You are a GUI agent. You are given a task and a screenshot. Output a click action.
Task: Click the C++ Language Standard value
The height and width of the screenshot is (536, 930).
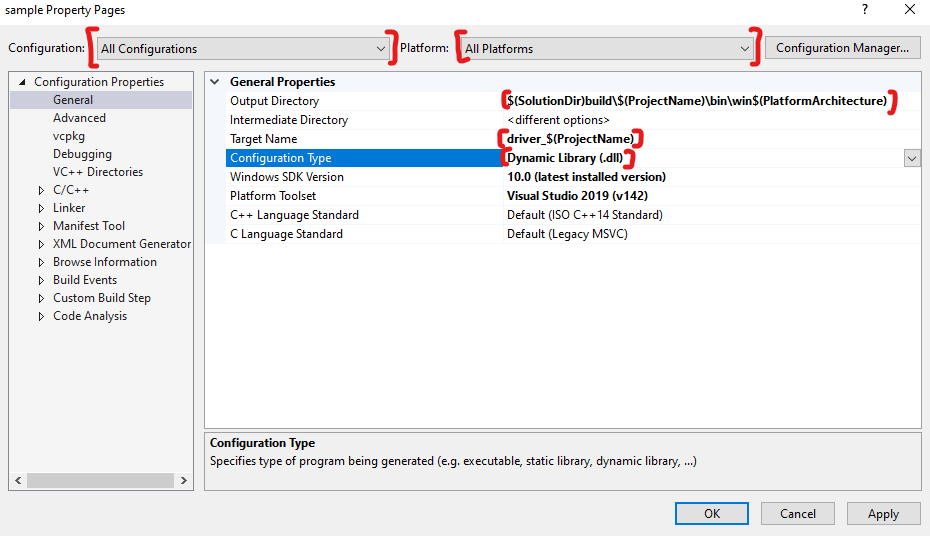click(x=585, y=215)
